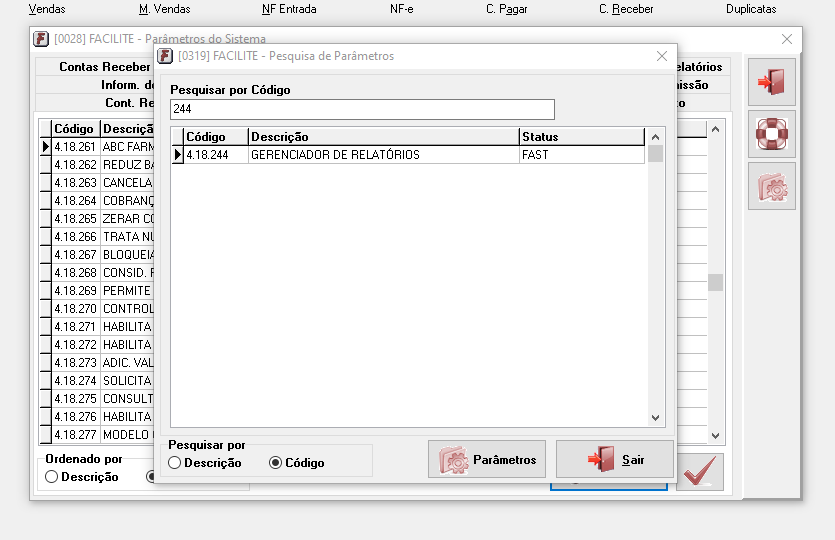Close the Pesquisa de Parâmetros dialog
The height and width of the screenshot is (540, 835).
pyautogui.click(x=661, y=56)
